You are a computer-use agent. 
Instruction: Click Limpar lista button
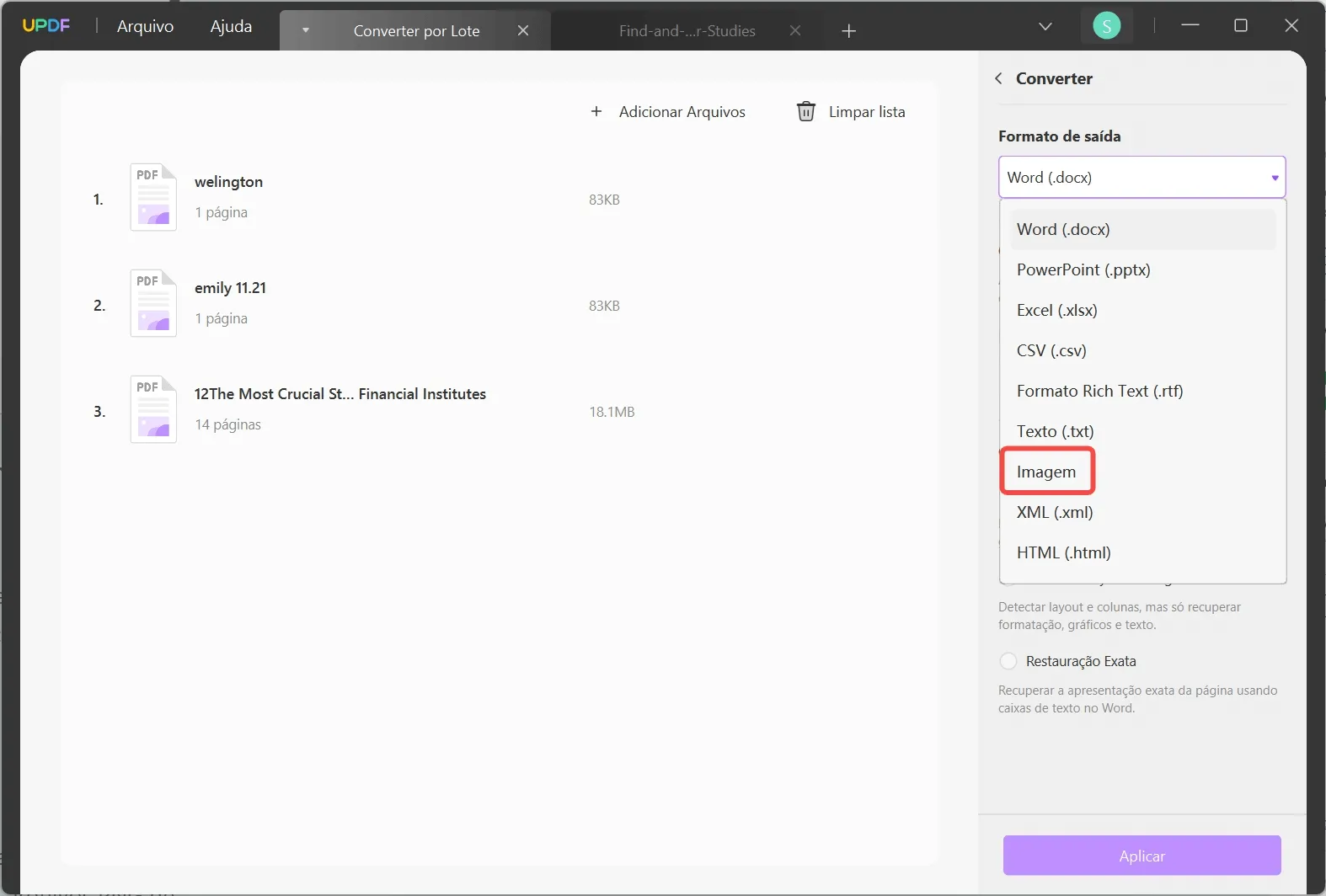(851, 112)
